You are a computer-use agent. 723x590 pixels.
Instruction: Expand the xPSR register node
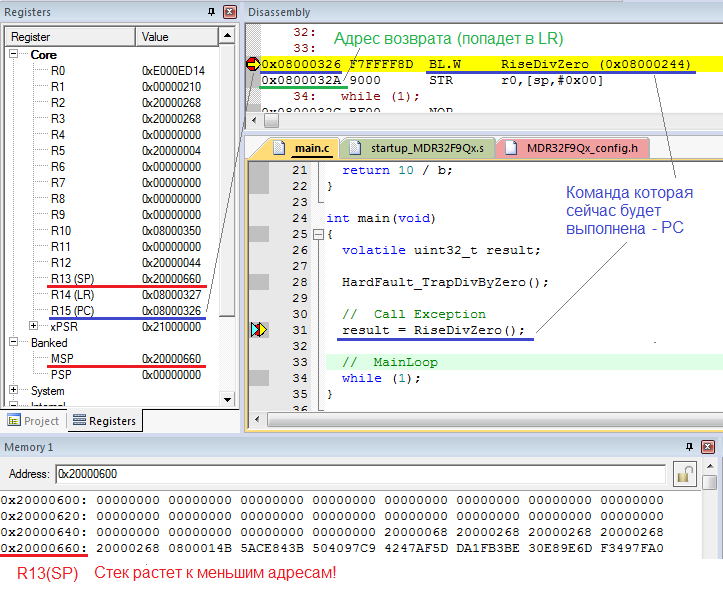point(34,327)
